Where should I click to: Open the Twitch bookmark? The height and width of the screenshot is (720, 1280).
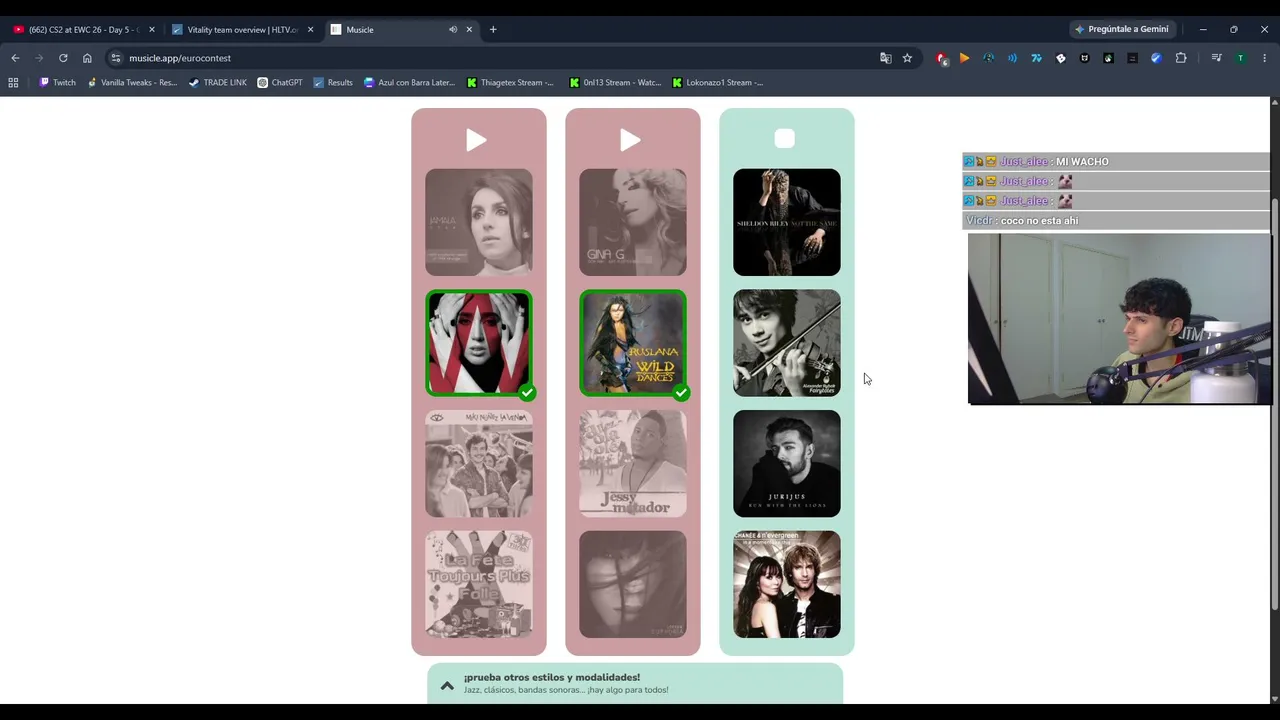pos(57,83)
